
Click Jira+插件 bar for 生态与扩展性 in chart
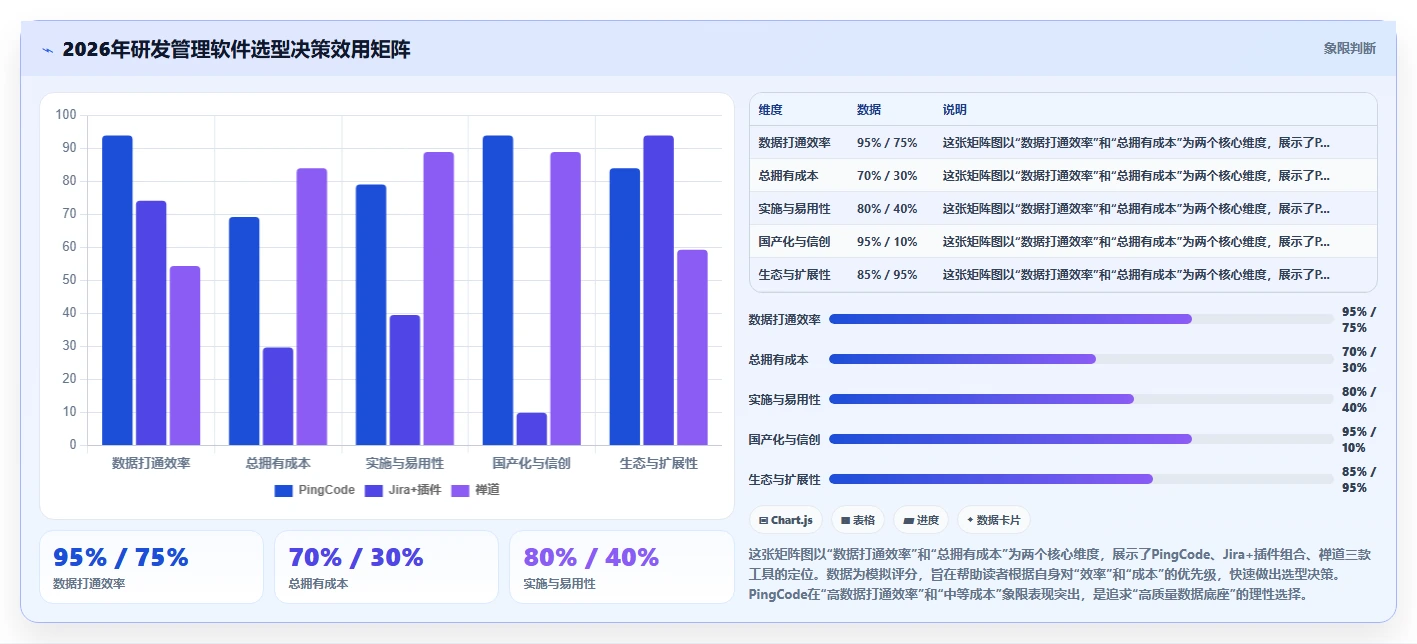point(659,290)
